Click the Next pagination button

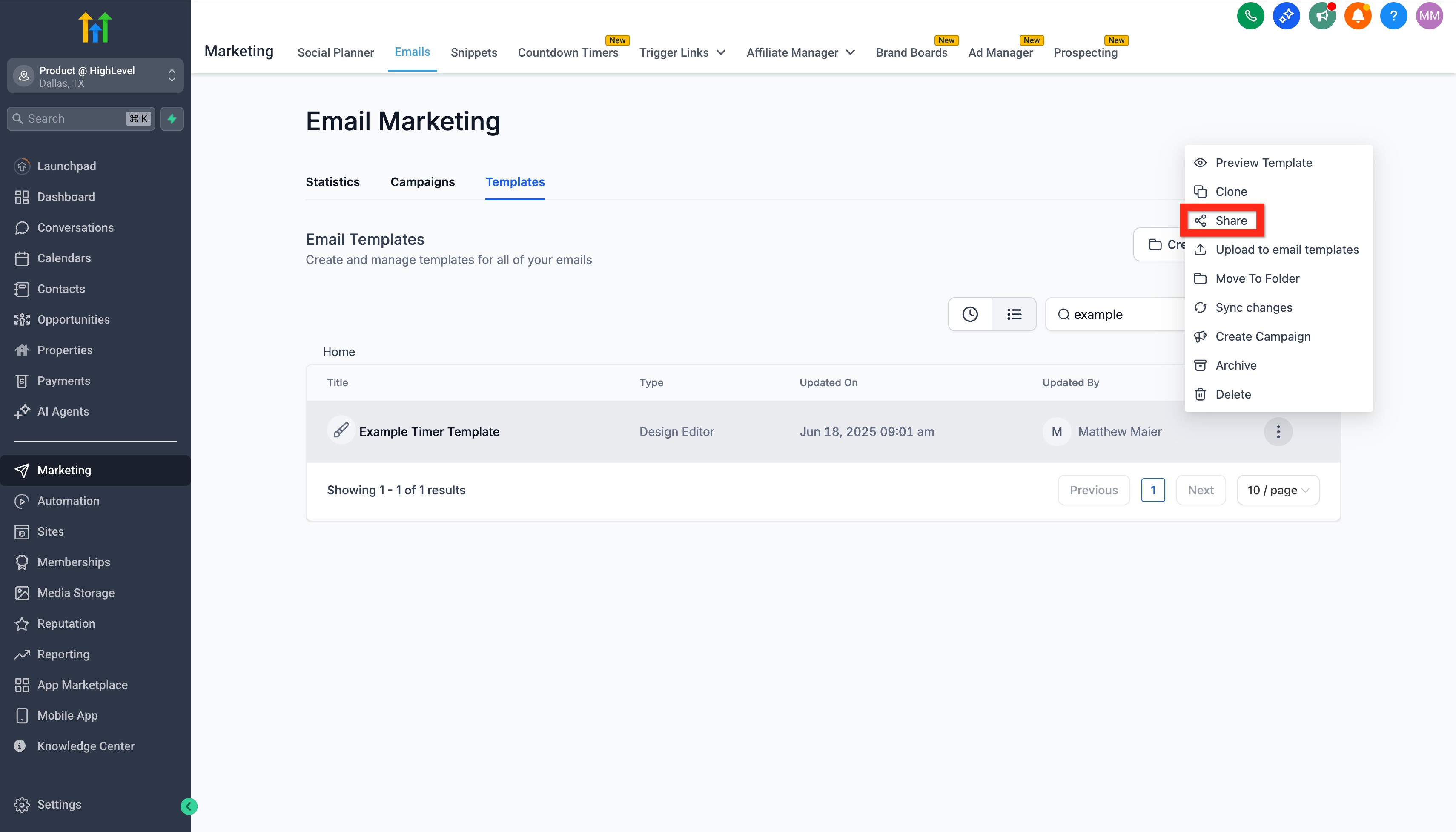pos(1201,490)
